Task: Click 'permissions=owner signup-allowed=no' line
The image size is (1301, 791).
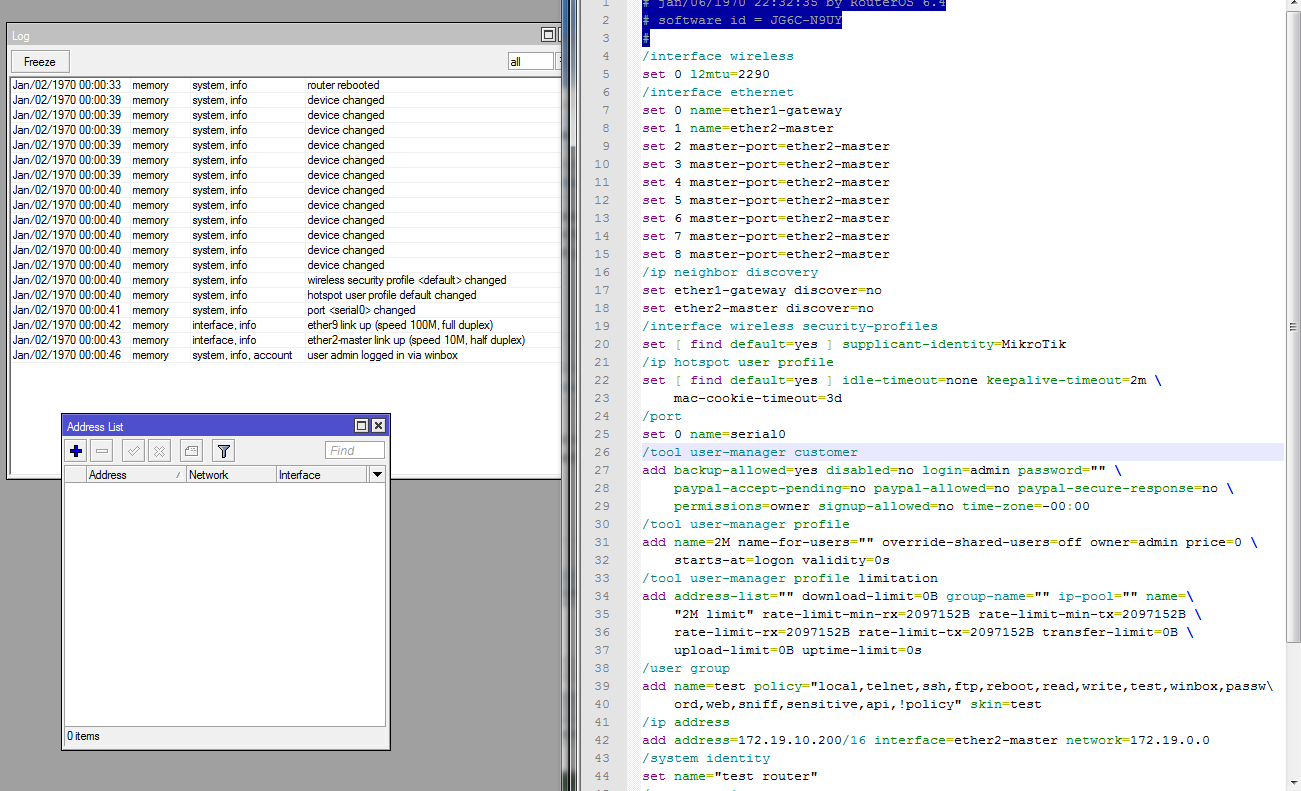Action: pos(881,506)
